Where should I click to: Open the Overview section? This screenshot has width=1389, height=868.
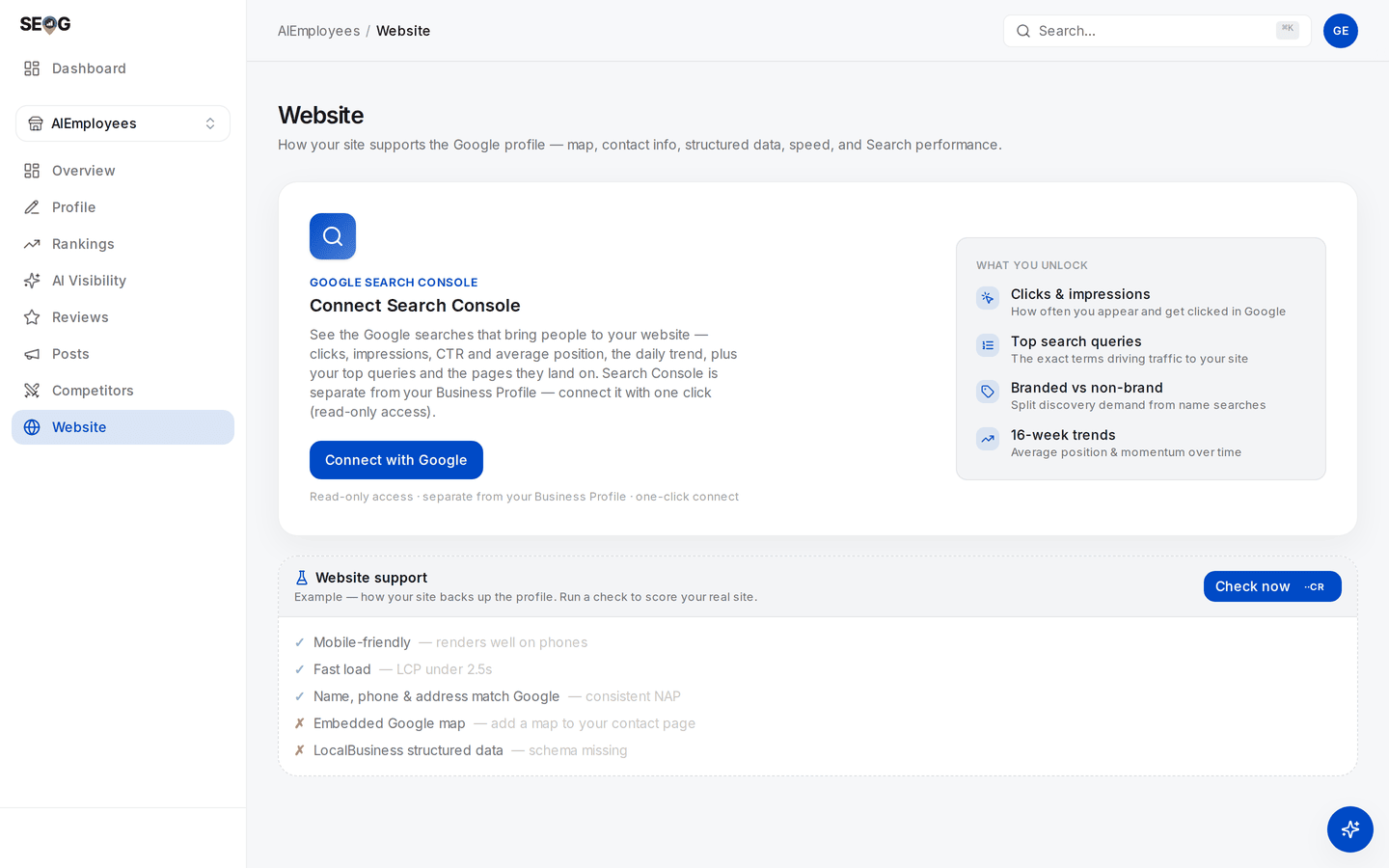123,171
